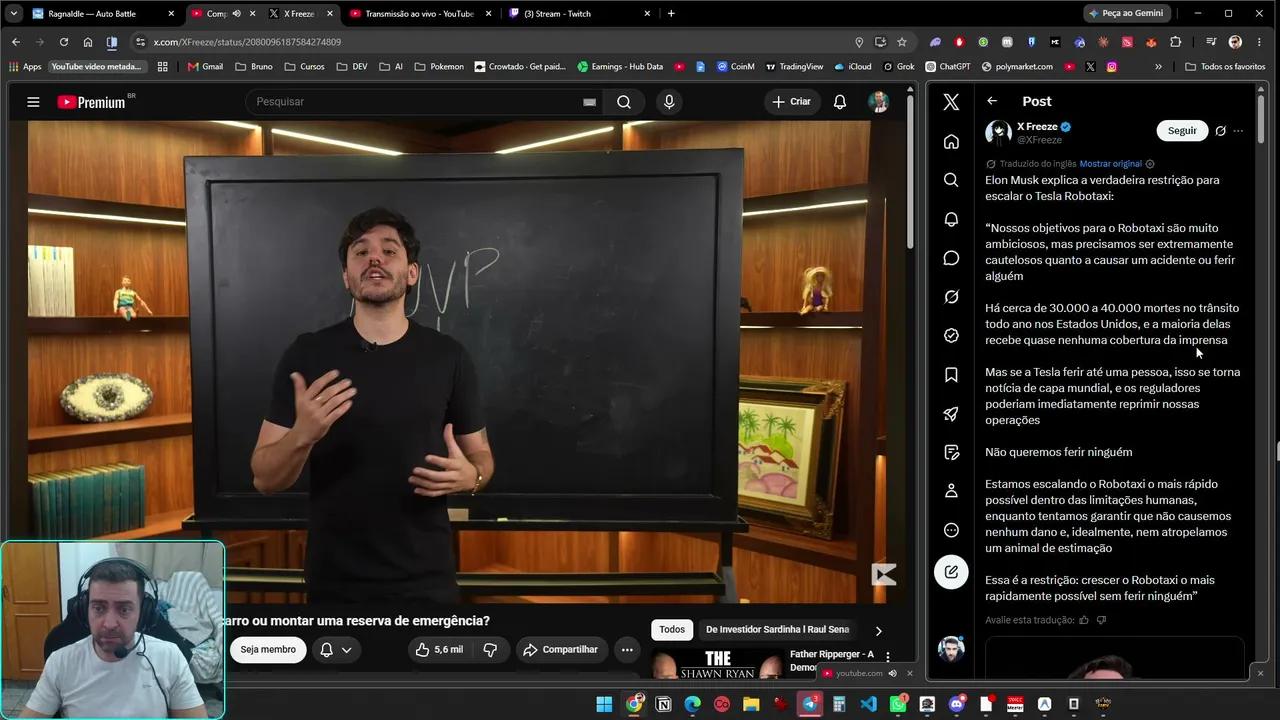Click Peça ao Gemini button
Screen dimensions: 1280x720
coord(1126,14)
